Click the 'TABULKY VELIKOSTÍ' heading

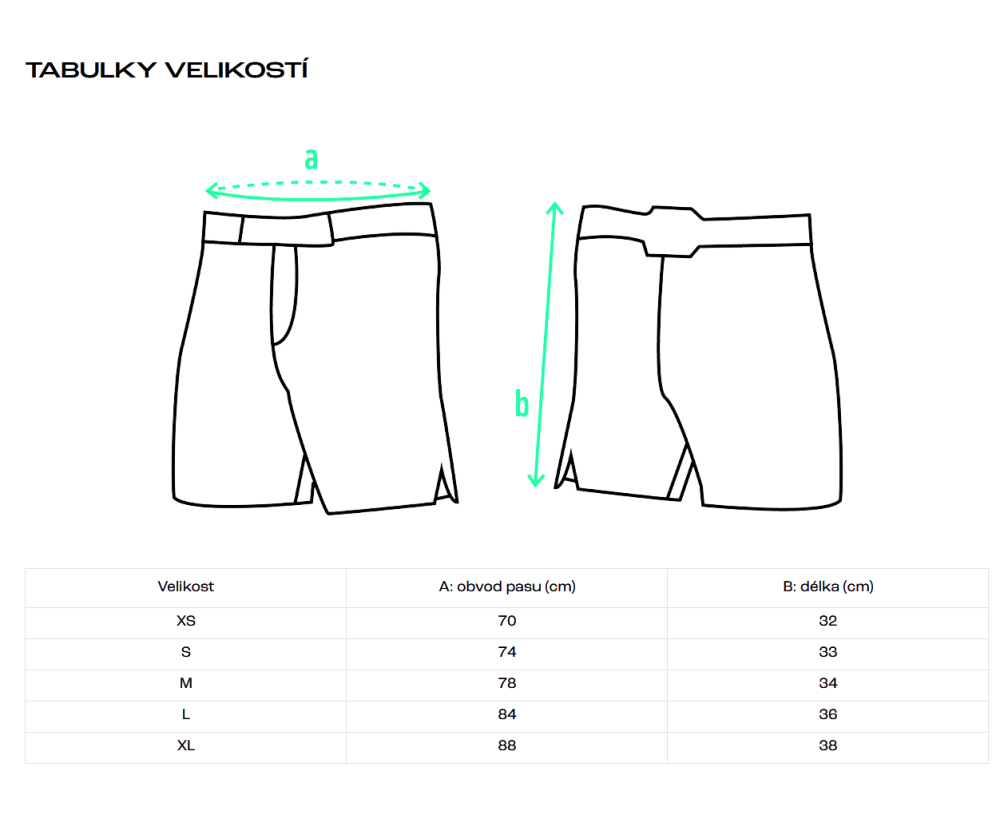pyautogui.click(x=166, y=70)
